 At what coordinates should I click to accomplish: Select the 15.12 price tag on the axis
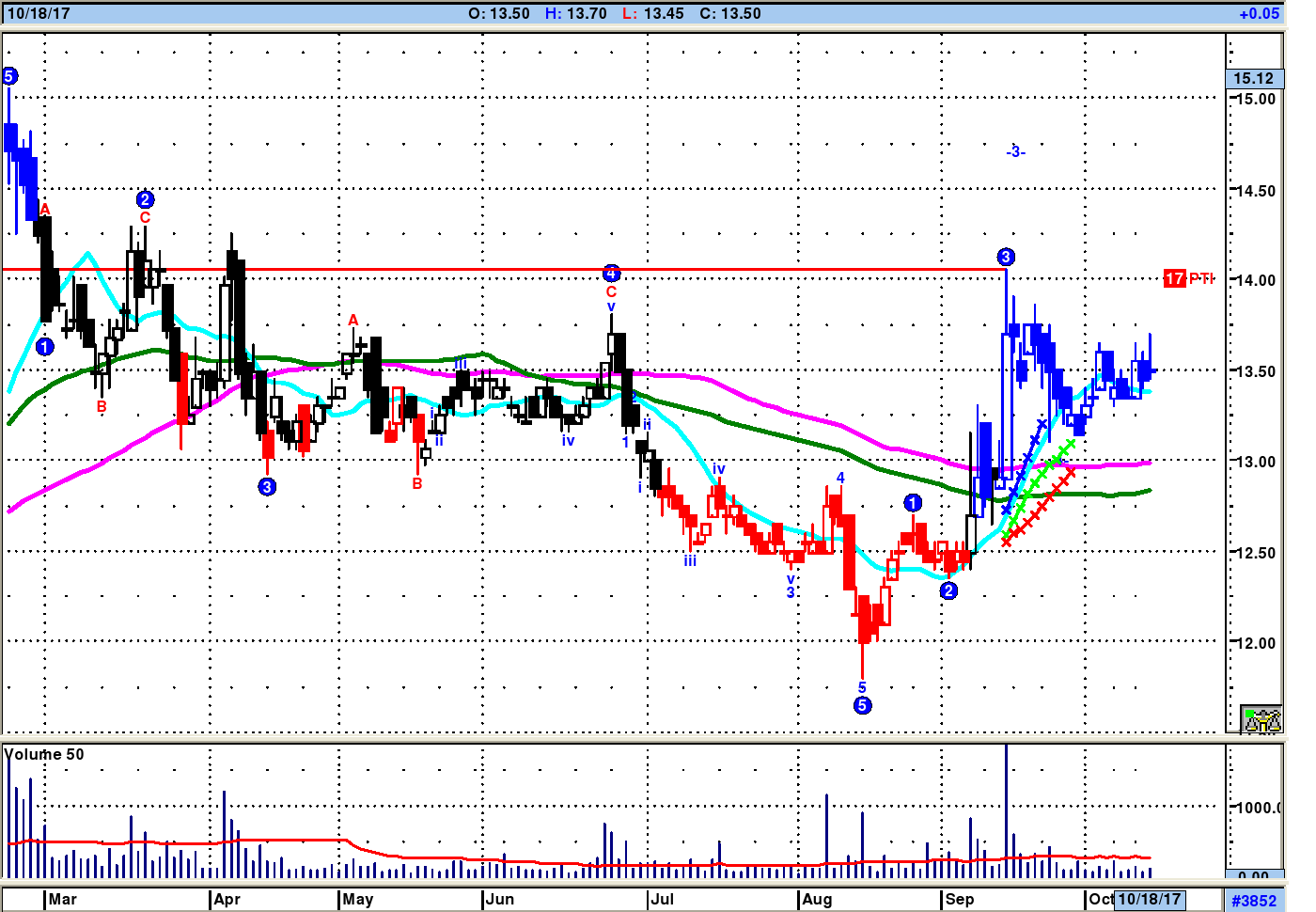tap(1253, 79)
